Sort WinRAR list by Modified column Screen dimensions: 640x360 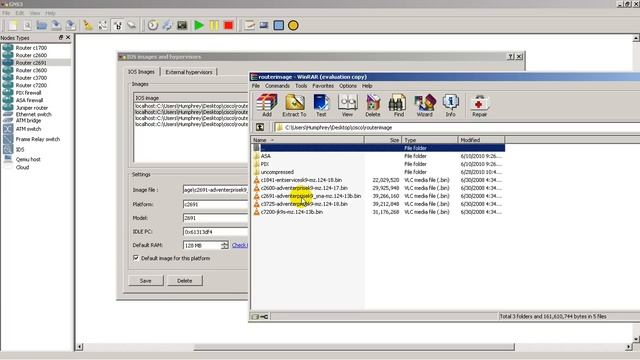[481, 140]
